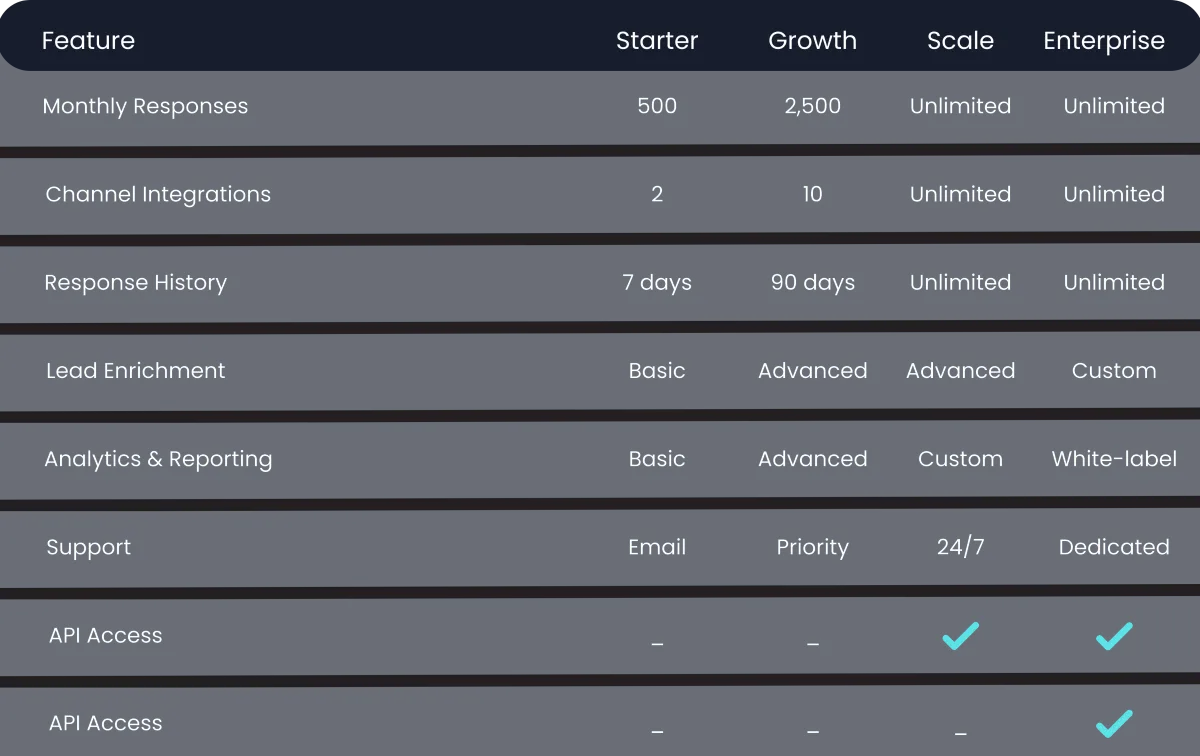Click the Enterprise checkmark in first API Access row
The width and height of the screenshot is (1200, 756).
coord(1114,636)
